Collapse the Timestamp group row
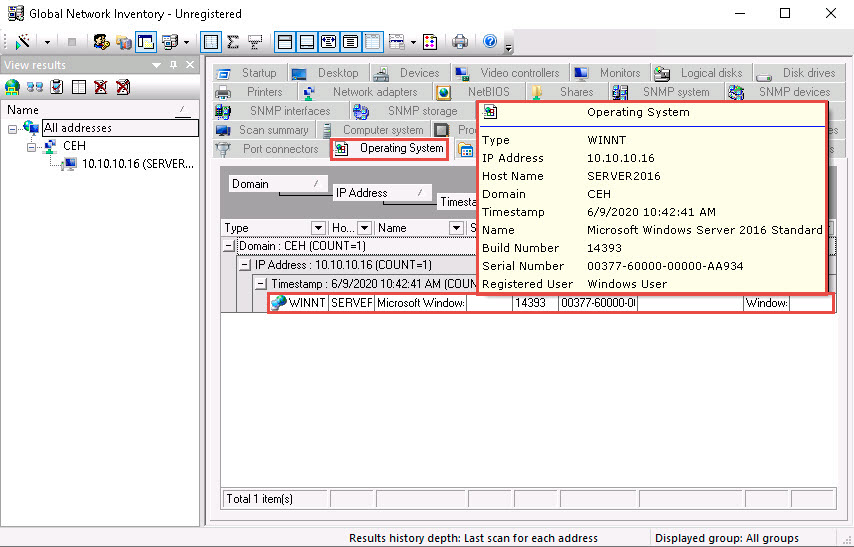This screenshot has width=854, height=547. coord(261,284)
